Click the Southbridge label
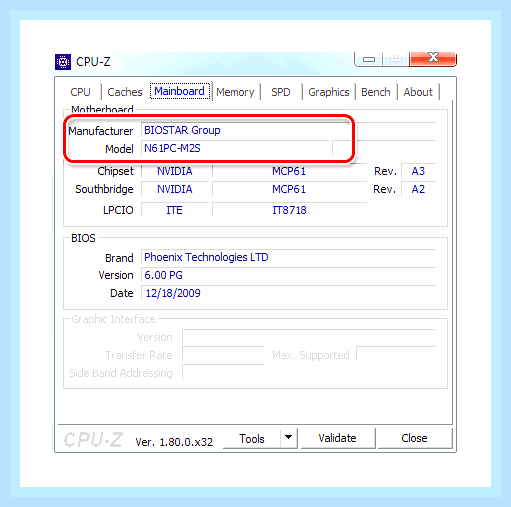 coord(104,189)
